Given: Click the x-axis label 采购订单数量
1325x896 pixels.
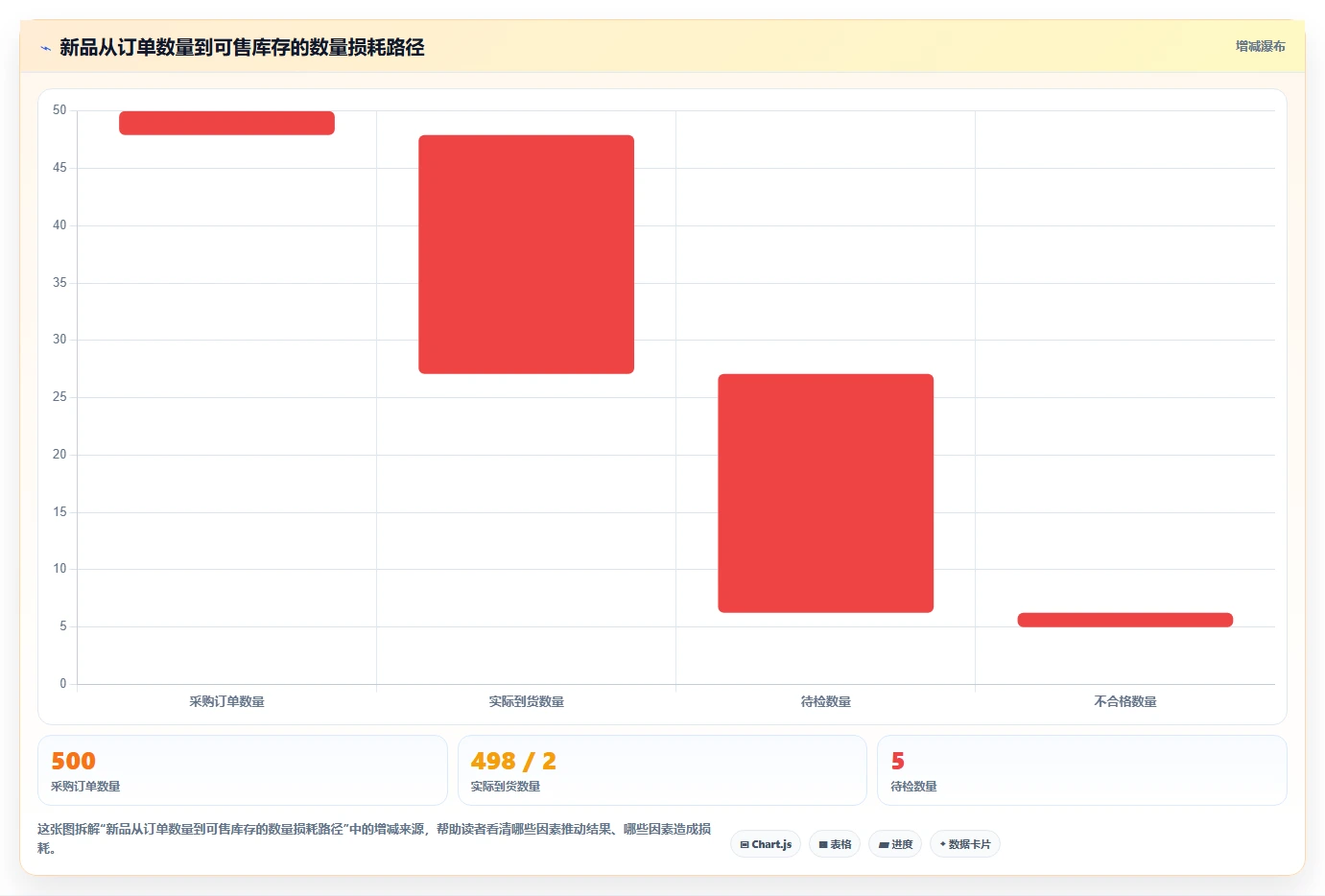Looking at the screenshot, I should pyautogui.click(x=226, y=701).
